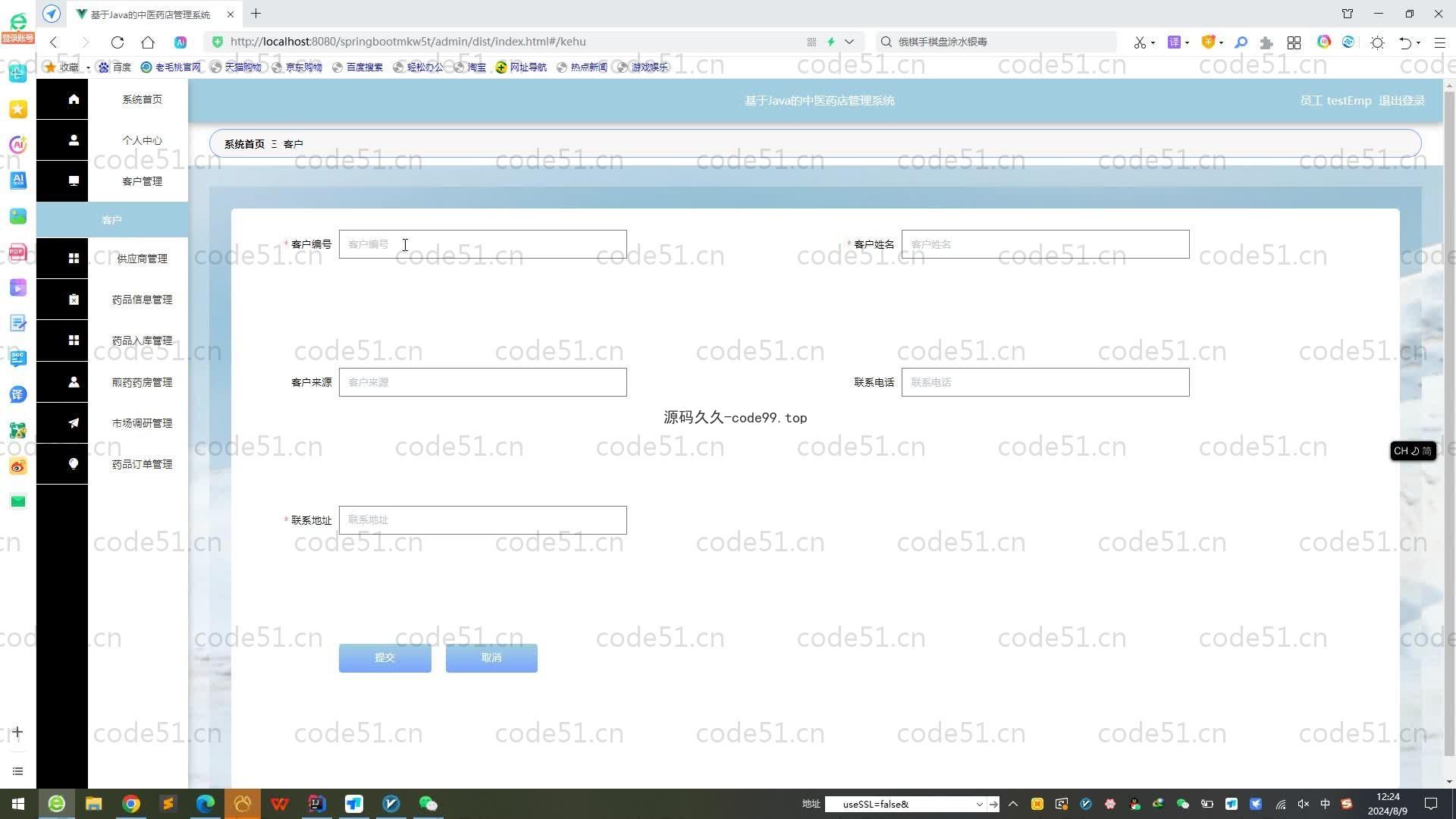The image size is (1456, 819).
Task: Focus the 客户姓名 input field
Action: click(x=1045, y=244)
